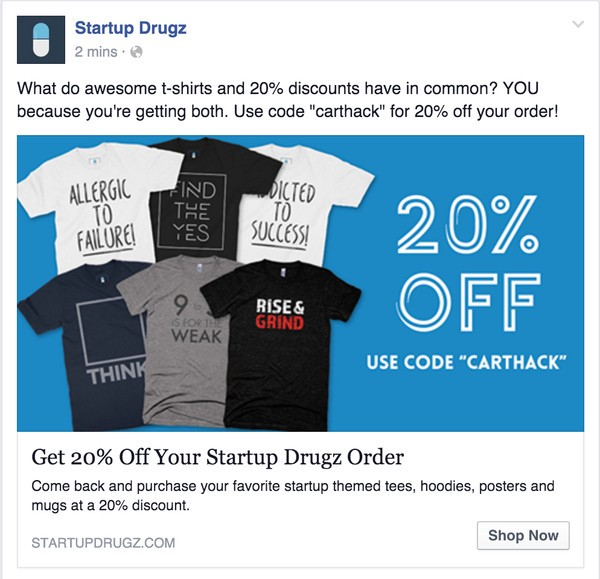The height and width of the screenshot is (579, 600).
Task: Click the Rise & Grind black shirt
Action: pyautogui.click(x=279, y=344)
